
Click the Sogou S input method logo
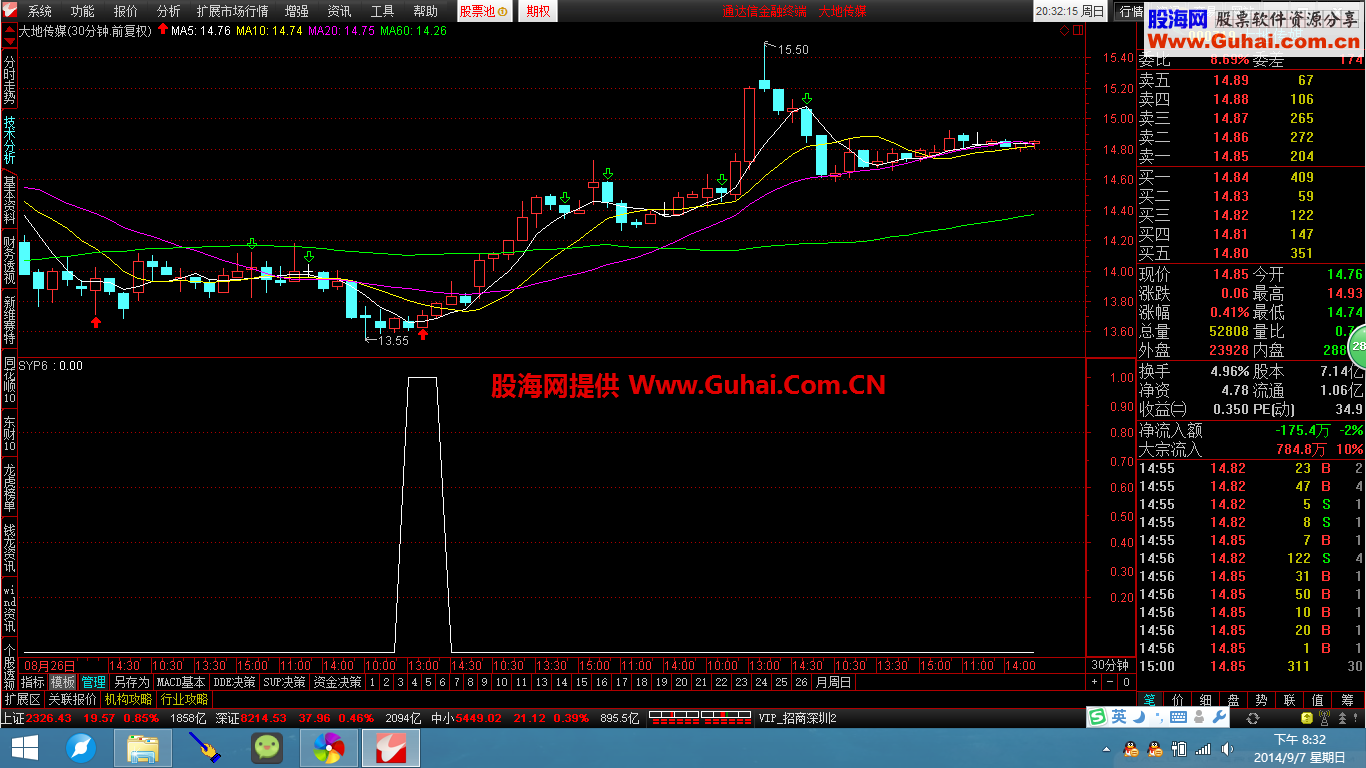[1097, 717]
